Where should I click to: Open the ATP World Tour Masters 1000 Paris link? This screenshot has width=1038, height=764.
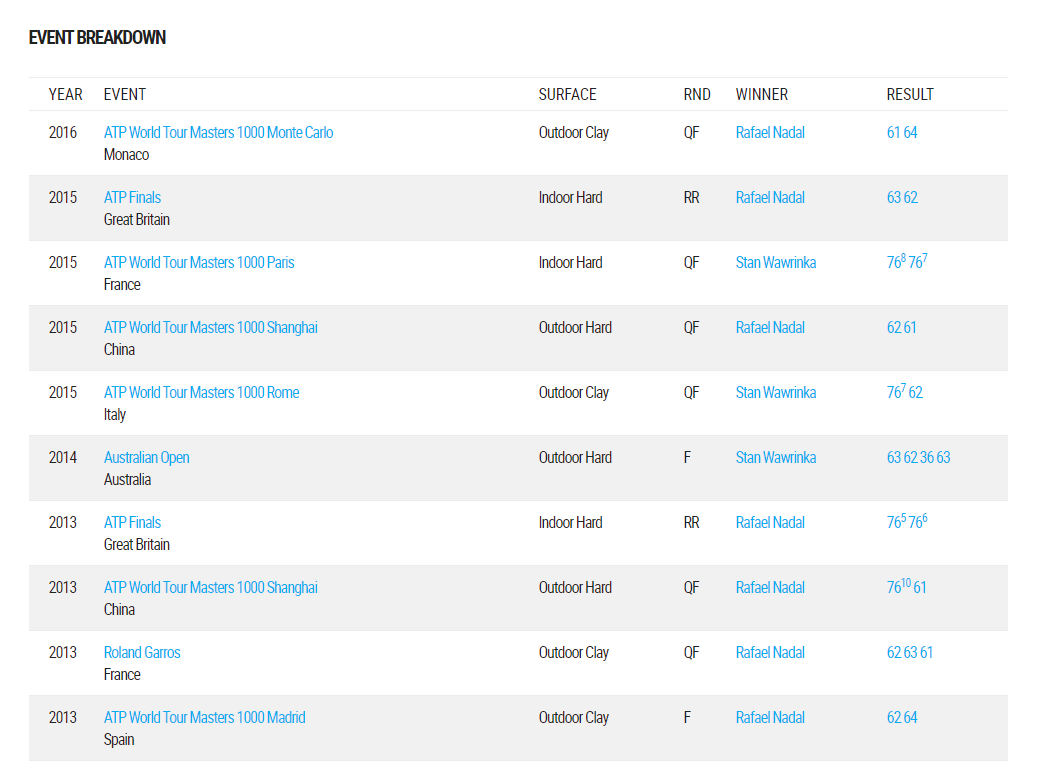pyautogui.click(x=199, y=263)
